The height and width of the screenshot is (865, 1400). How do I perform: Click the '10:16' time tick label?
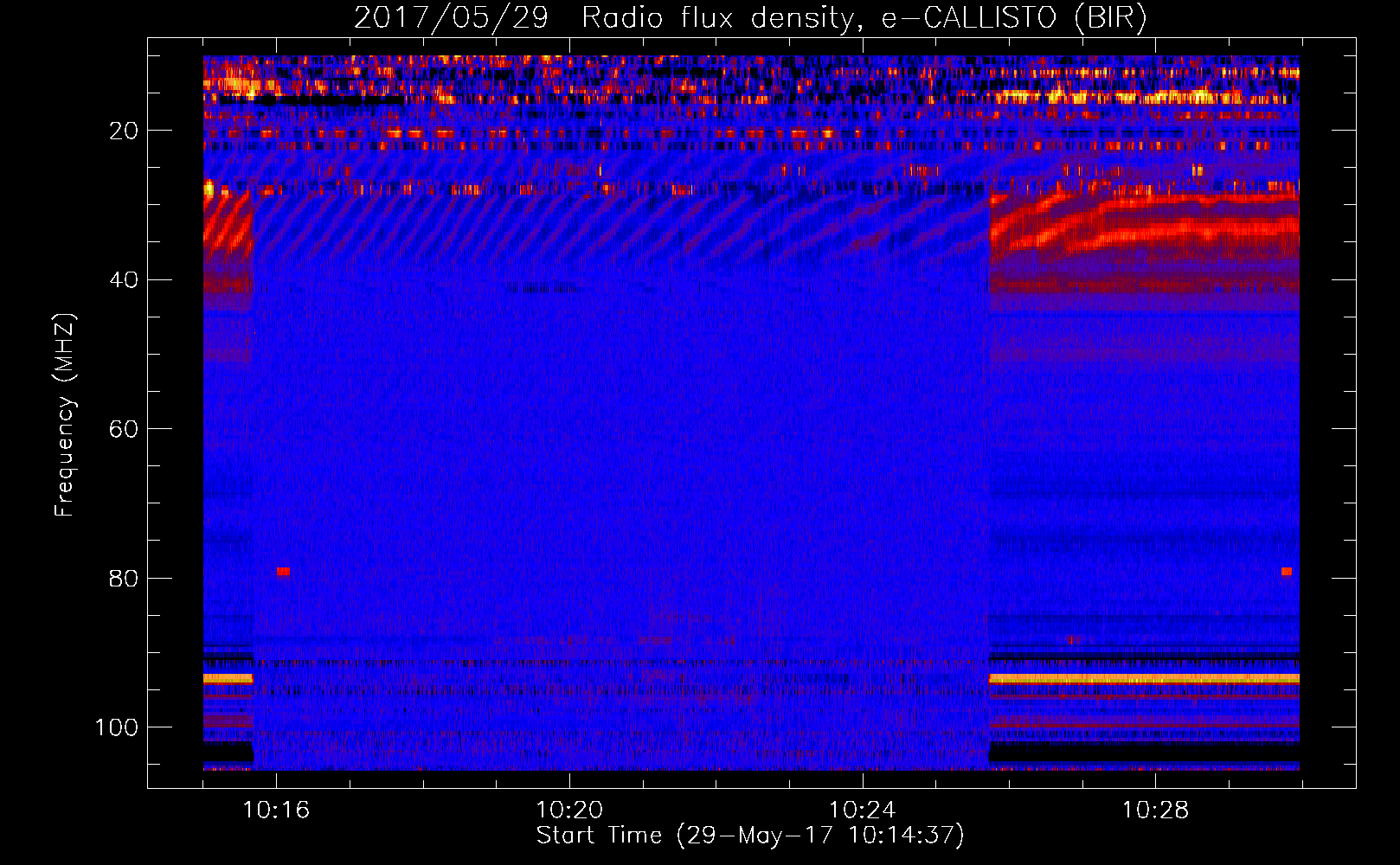(x=276, y=810)
